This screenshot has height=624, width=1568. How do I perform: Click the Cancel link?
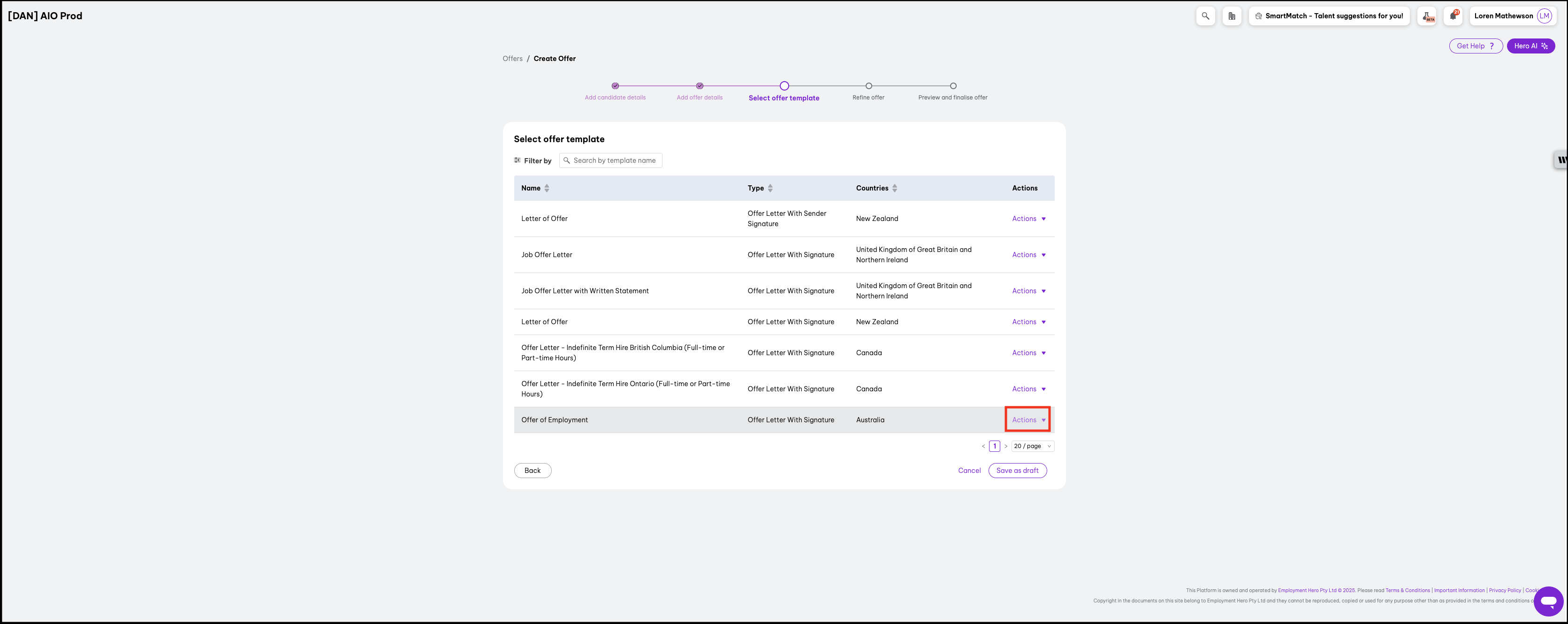969,471
